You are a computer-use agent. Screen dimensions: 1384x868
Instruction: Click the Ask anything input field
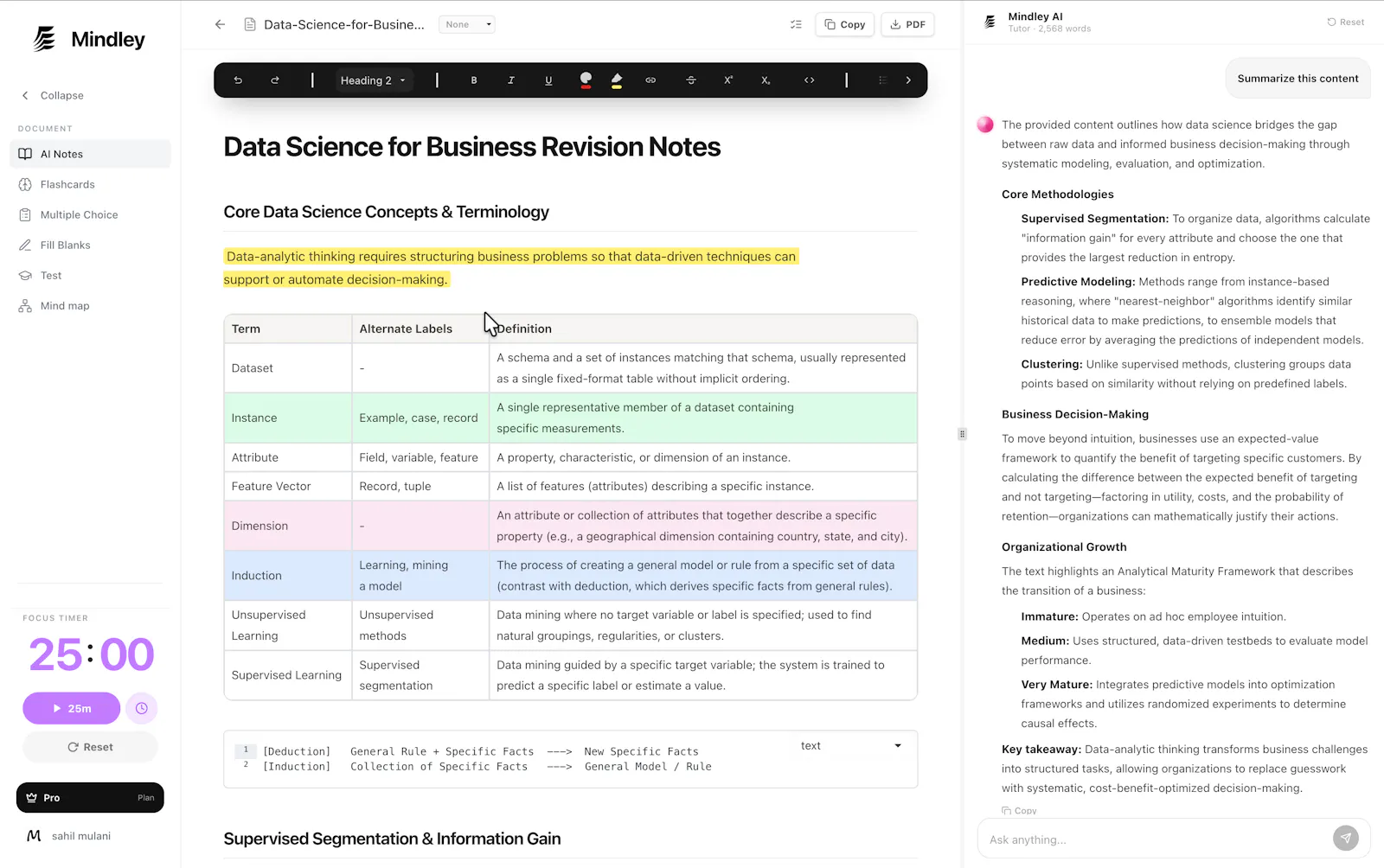point(1159,839)
